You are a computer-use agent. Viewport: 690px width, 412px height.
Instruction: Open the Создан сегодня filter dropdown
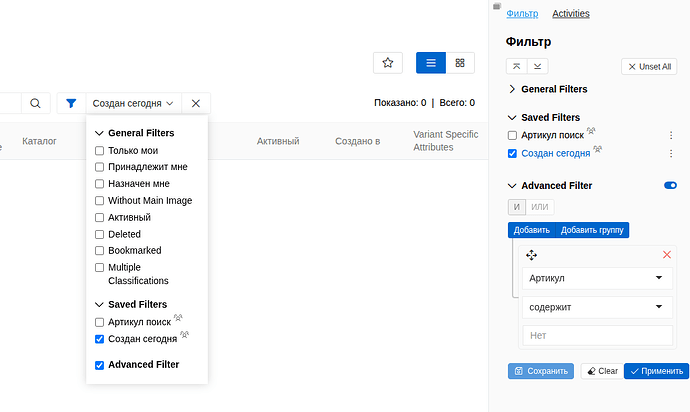click(132, 103)
